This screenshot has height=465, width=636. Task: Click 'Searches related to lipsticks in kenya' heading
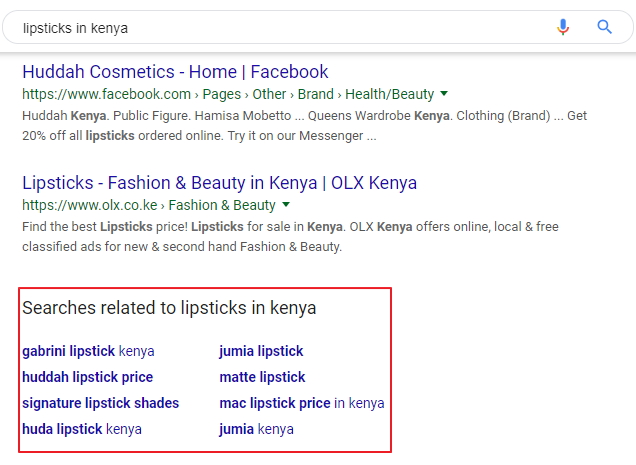pos(169,308)
